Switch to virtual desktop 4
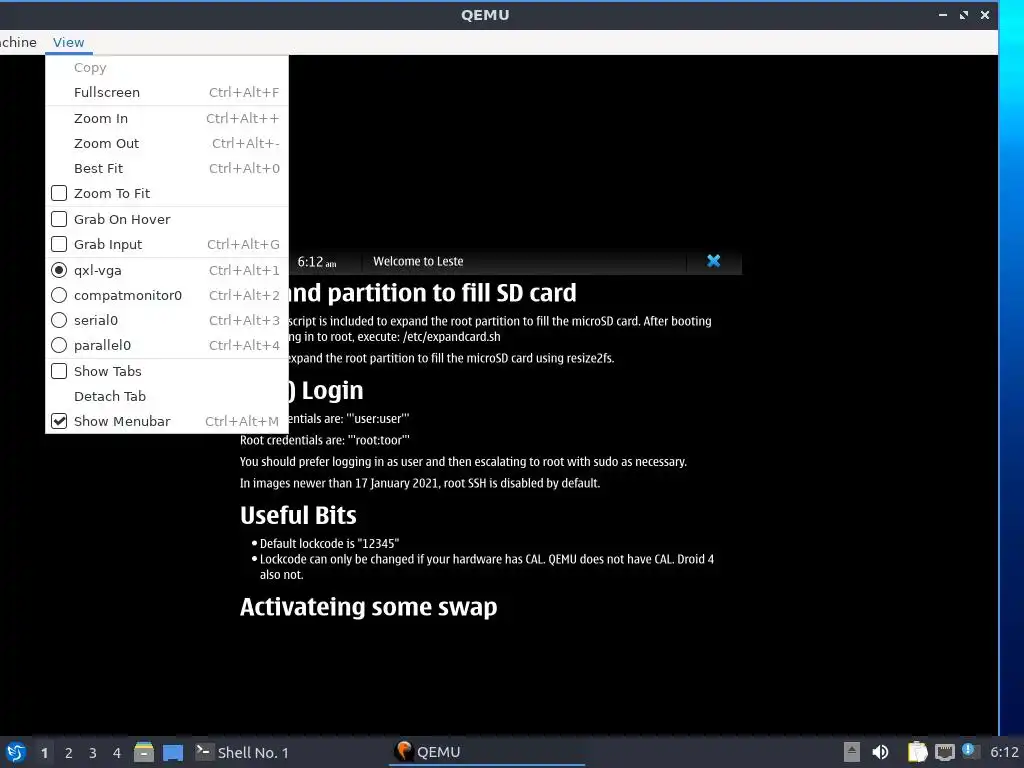Image resolution: width=1024 pixels, height=768 pixels. 117,753
